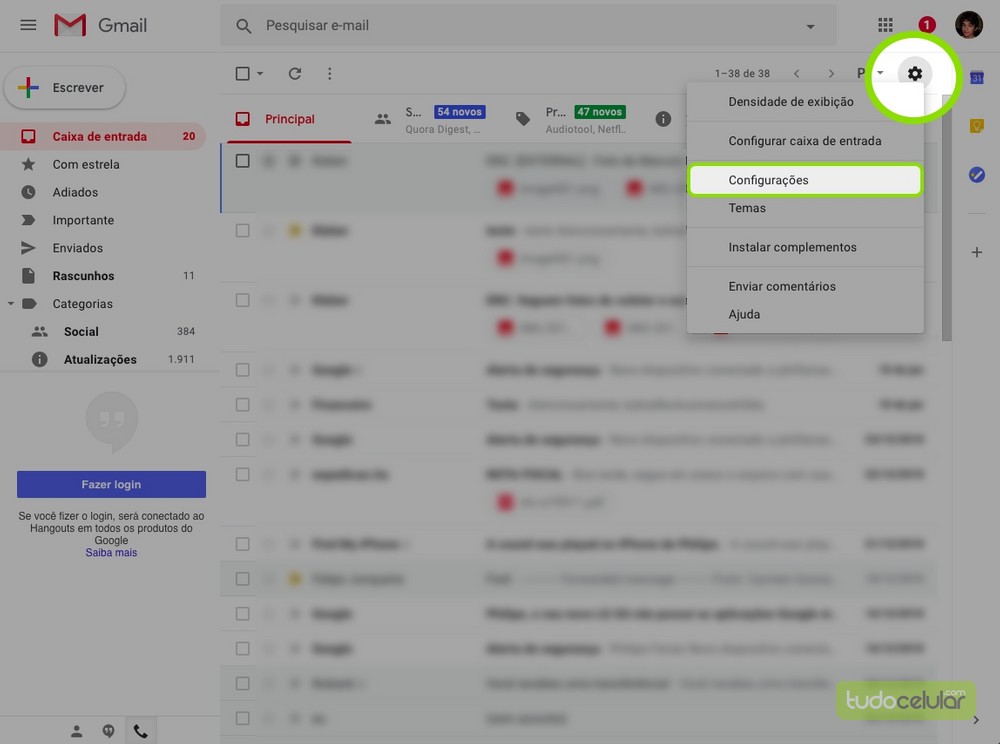This screenshot has height=744, width=1000.
Task: Open the Google apps grid
Action: [885, 25]
